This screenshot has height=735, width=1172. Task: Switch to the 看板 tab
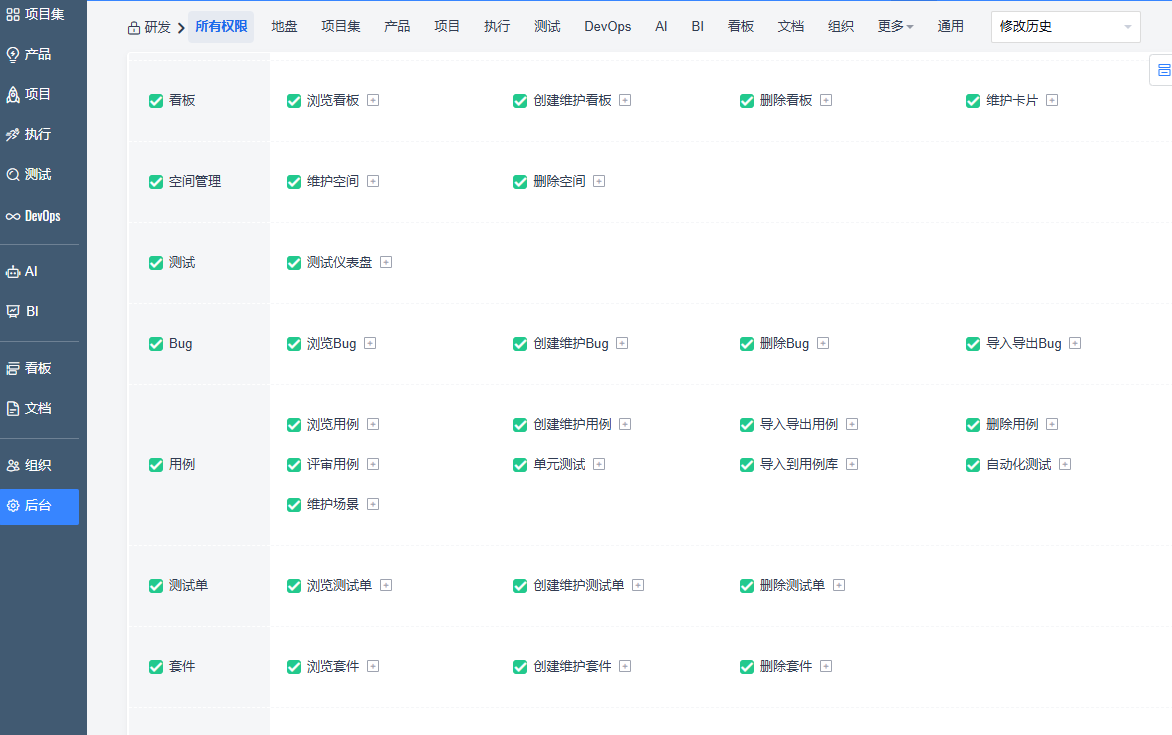click(x=741, y=27)
